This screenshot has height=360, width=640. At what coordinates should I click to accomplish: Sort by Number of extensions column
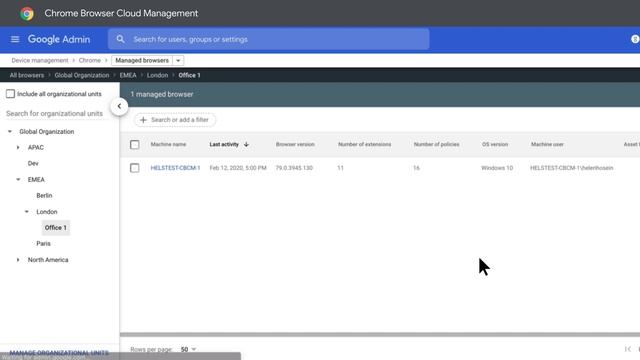[364, 144]
